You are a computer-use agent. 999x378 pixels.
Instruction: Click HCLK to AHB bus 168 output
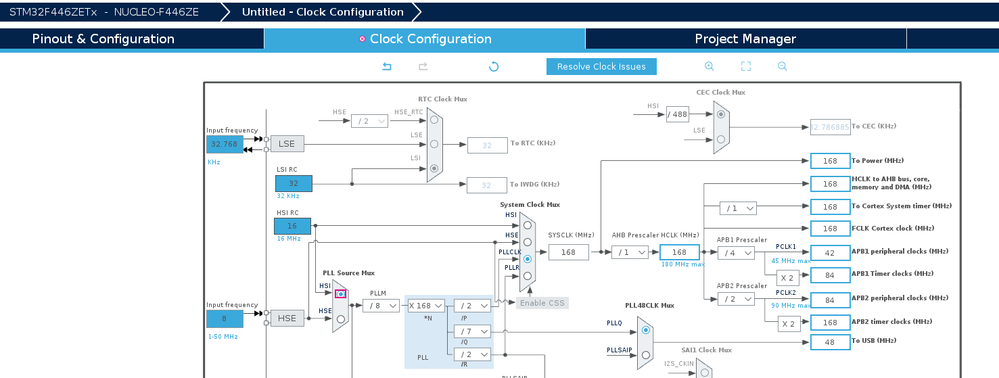pos(830,184)
